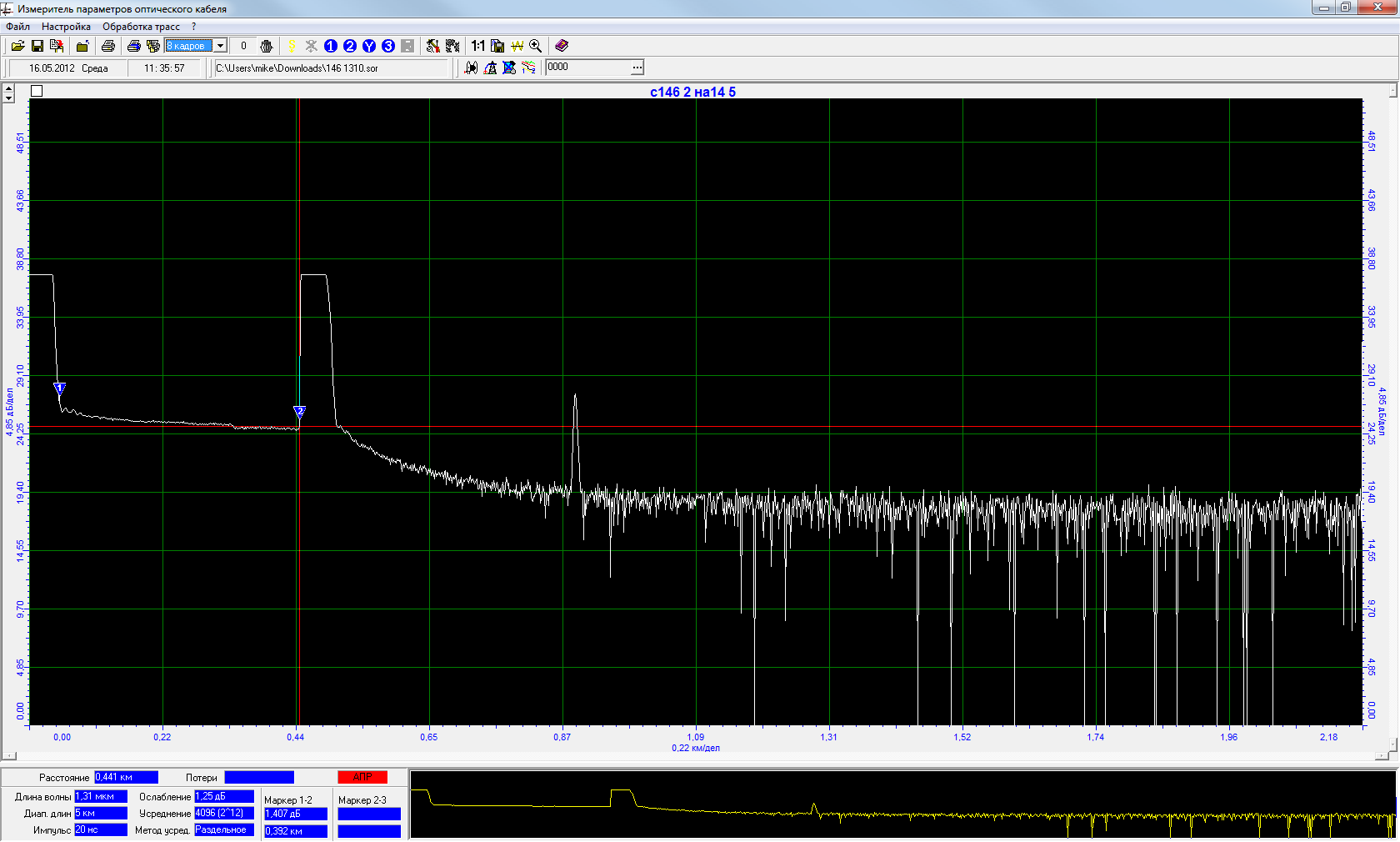Click the yellow lightbulb icon in toolbar

(292, 46)
